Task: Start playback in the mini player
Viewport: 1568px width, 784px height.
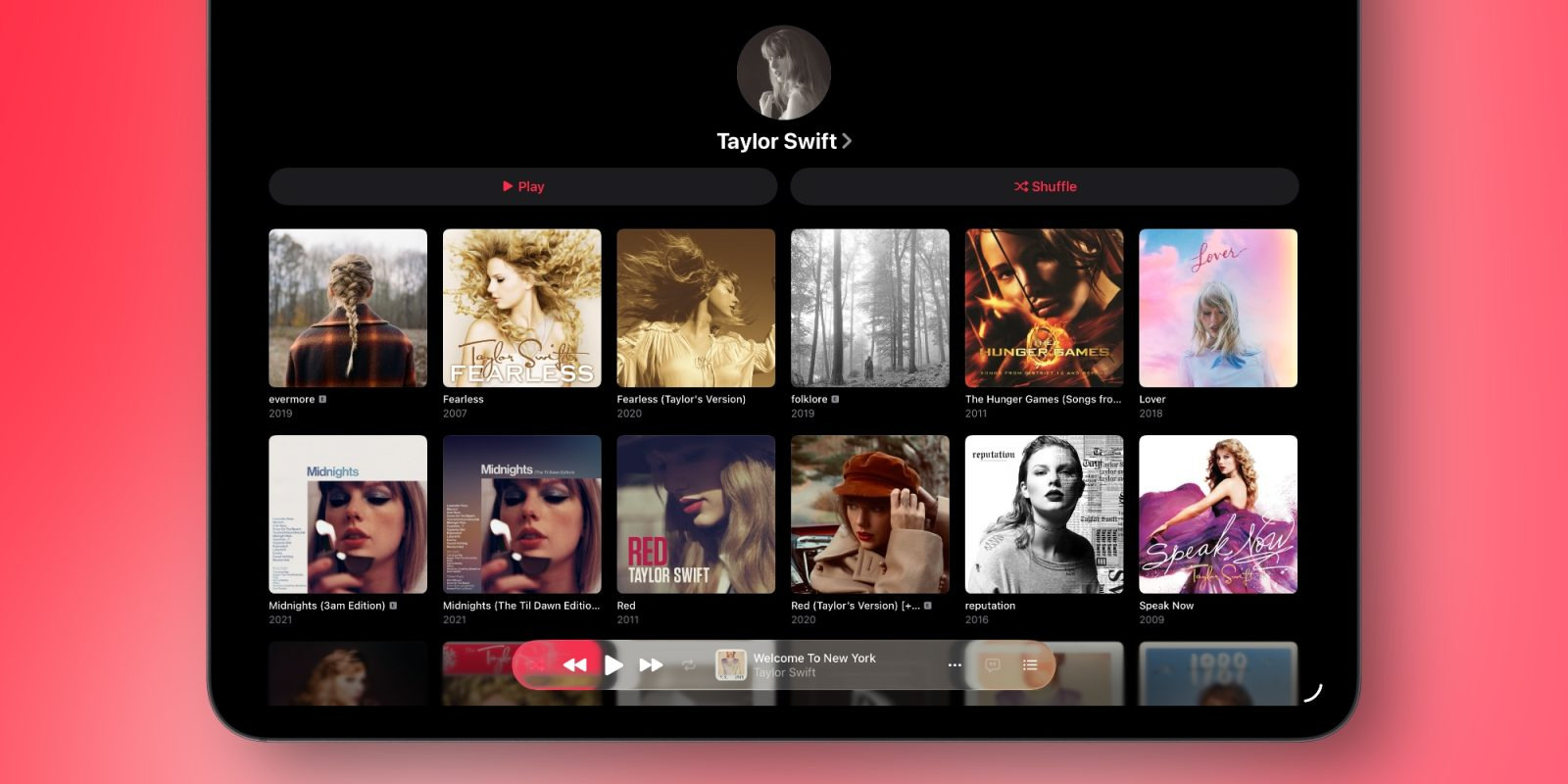Action: click(613, 665)
